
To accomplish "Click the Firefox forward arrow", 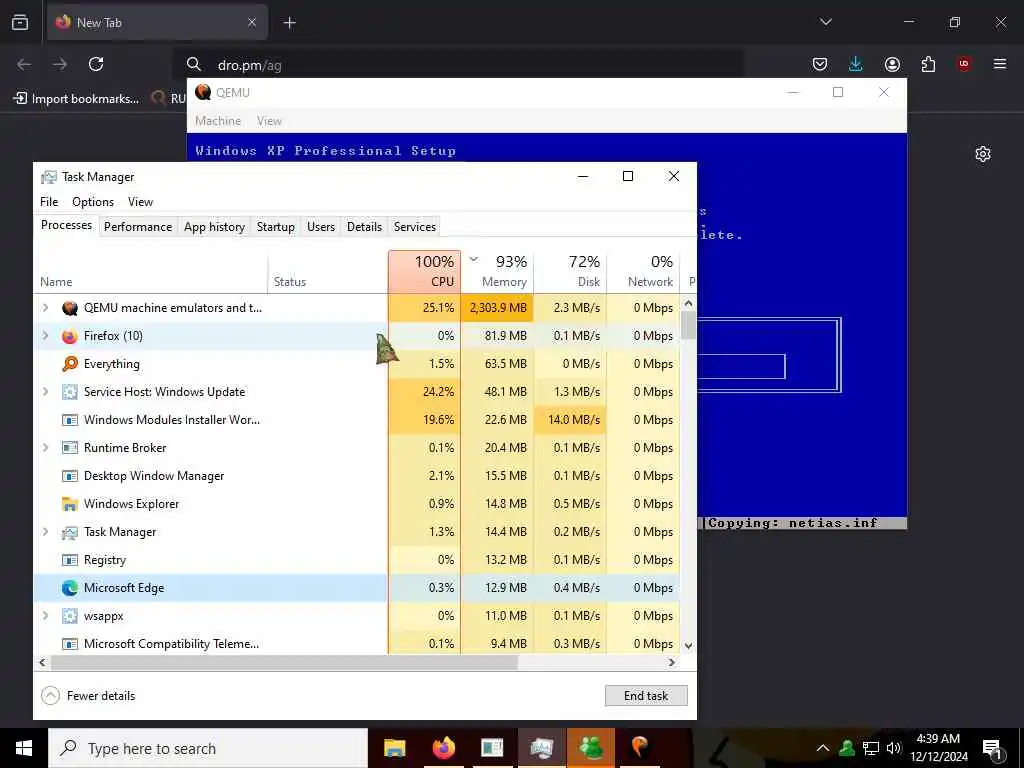I will [x=60, y=64].
